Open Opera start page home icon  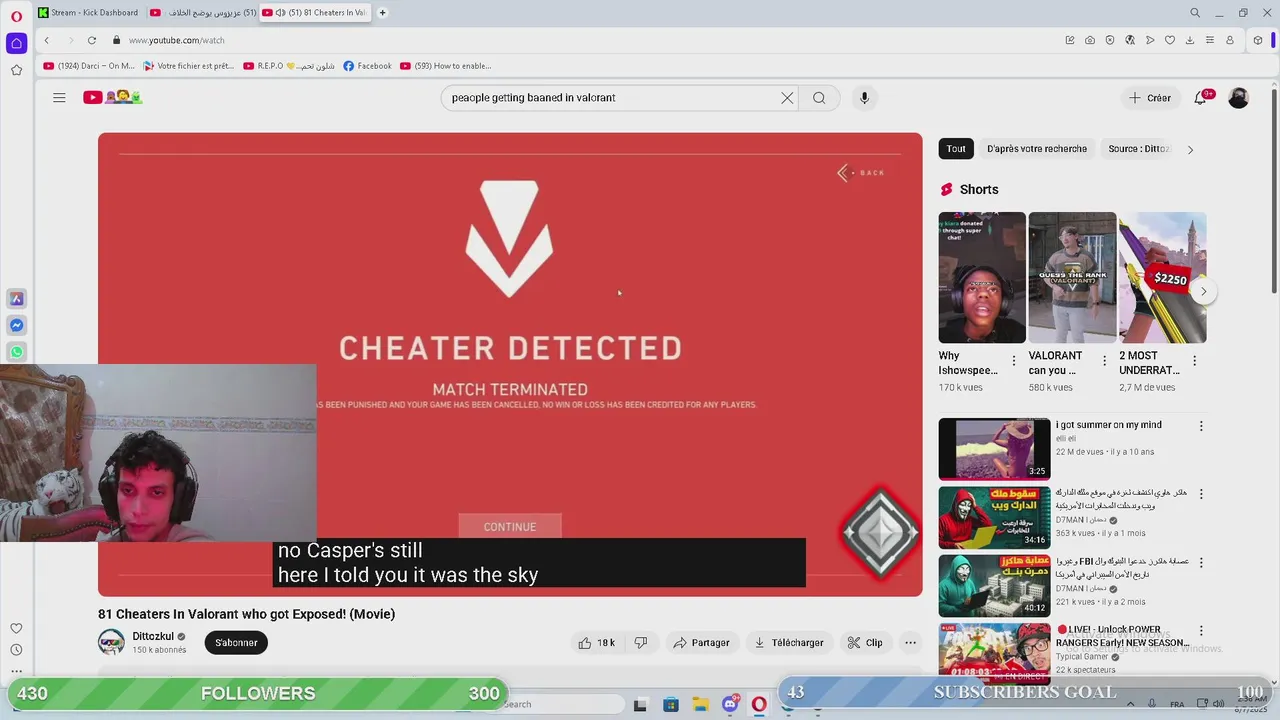16,43
